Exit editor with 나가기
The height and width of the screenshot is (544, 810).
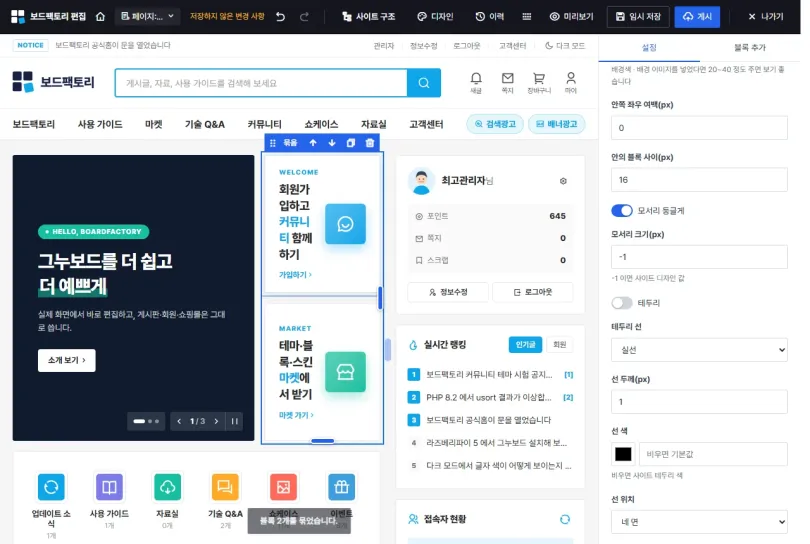click(x=766, y=17)
